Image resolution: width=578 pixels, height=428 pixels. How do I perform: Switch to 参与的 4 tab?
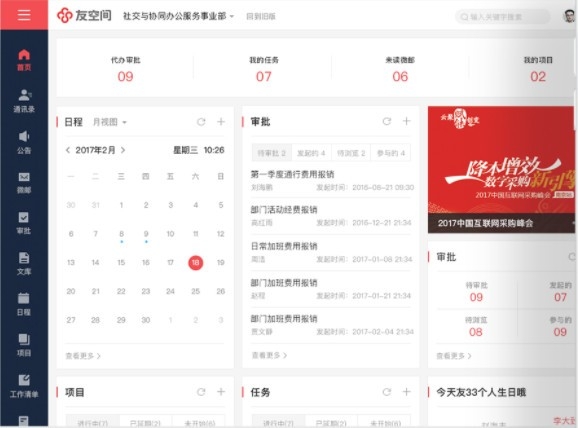pyautogui.click(x=391, y=153)
